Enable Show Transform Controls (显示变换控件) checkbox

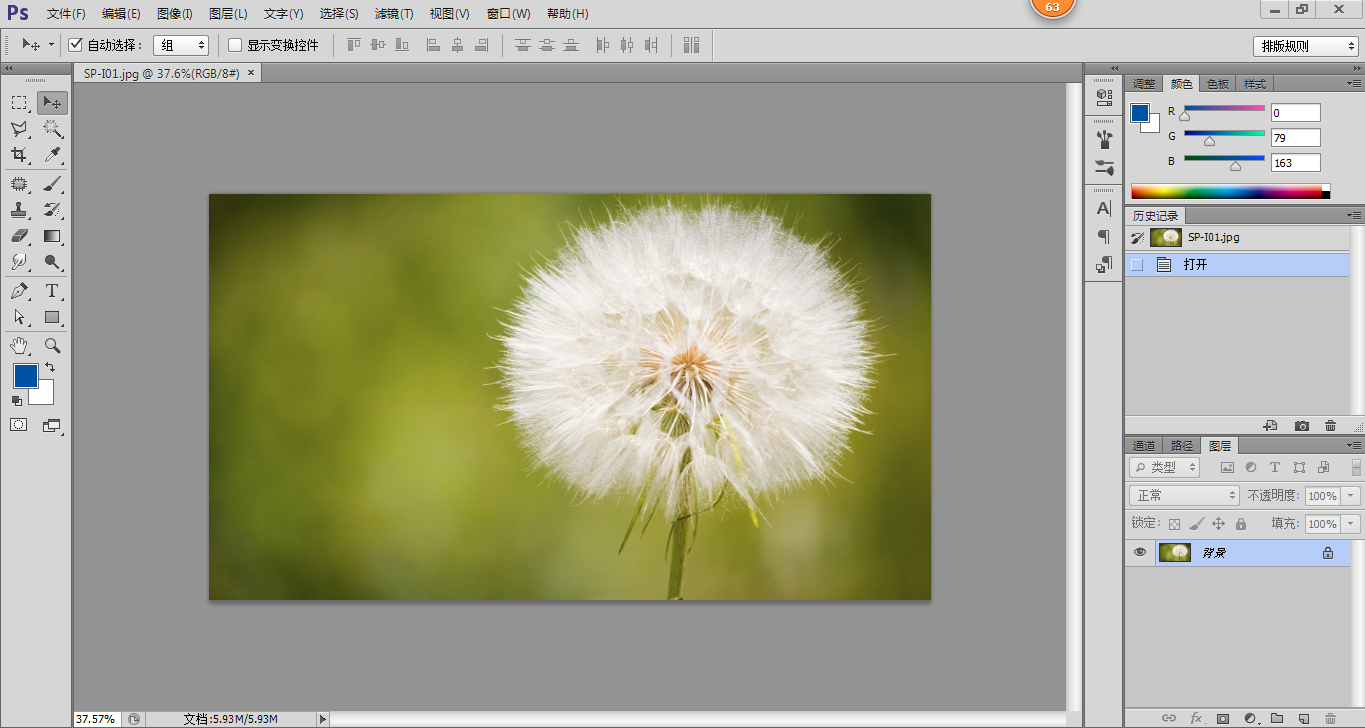(235, 45)
